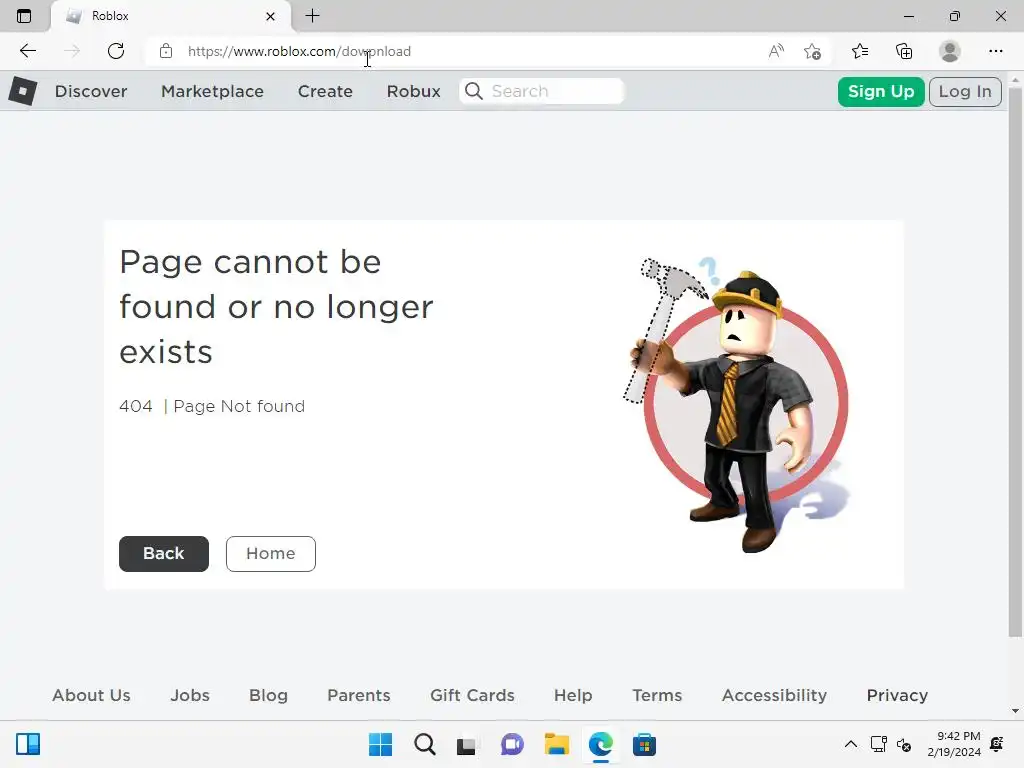1024x768 pixels.
Task: Open the Robux page
Action: pos(413,91)
